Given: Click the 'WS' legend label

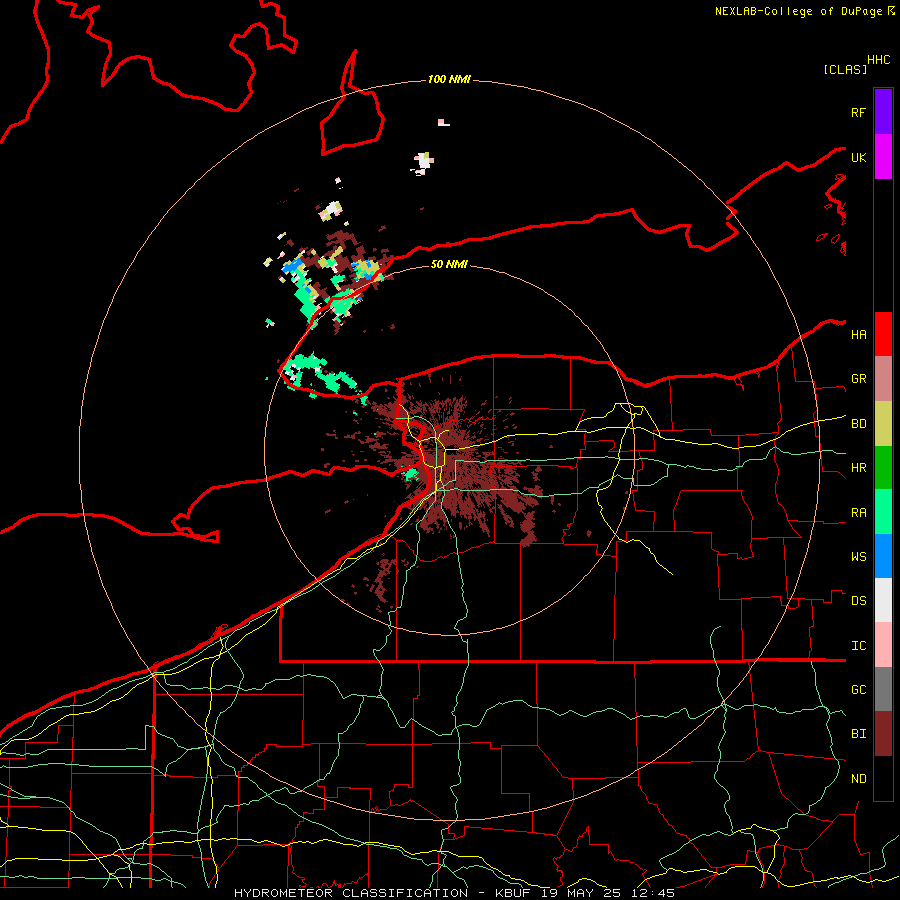Looking at the screenshot, I should click(x=858, y=557).
